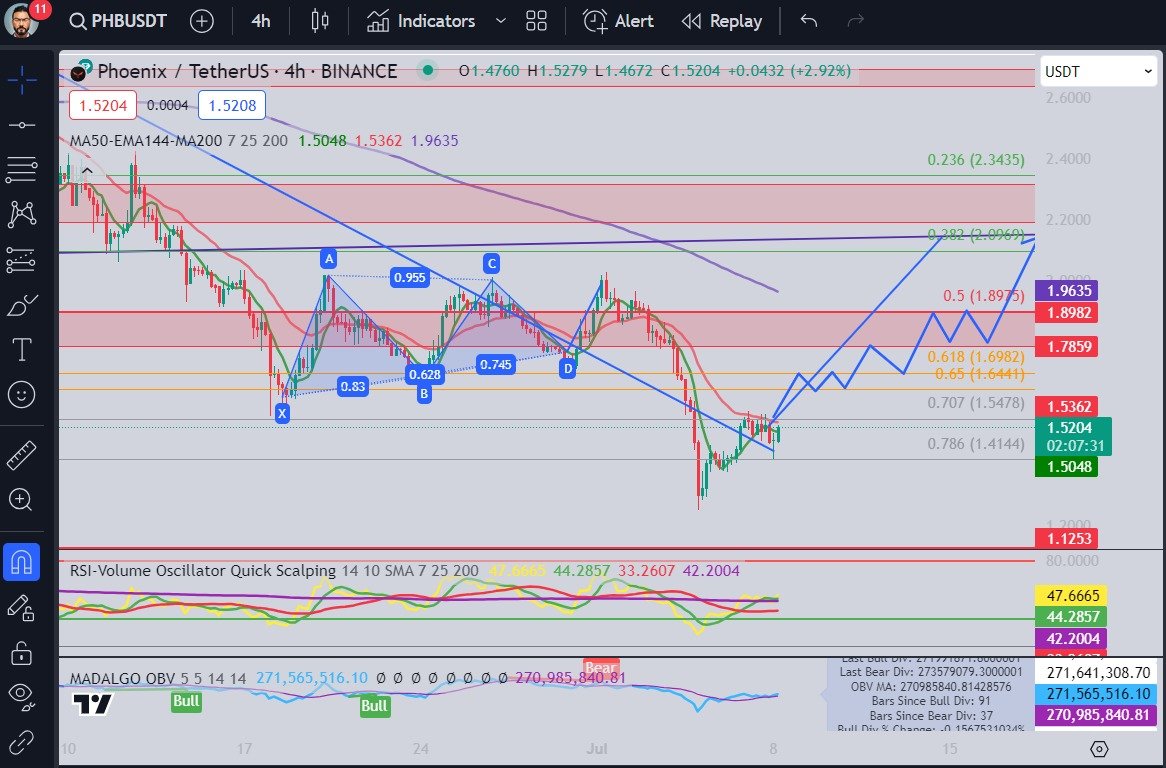Select the brush drawing tool
Screen dimensions: 1166x768
tap(22, 304)
